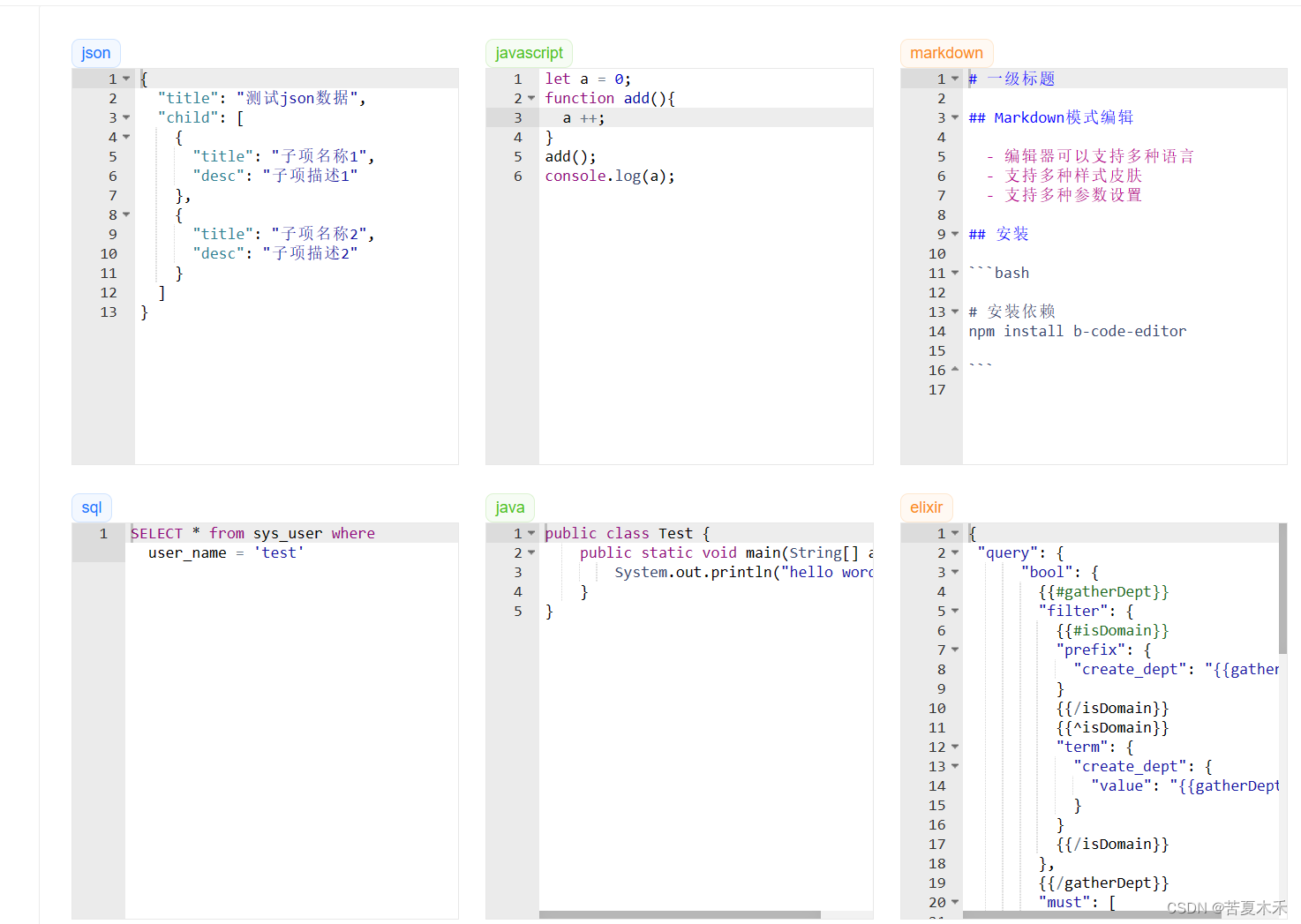1301x924 pixels.
Task: Click "user_name = 'test'" in sql editor
Action: coord(226,552)
